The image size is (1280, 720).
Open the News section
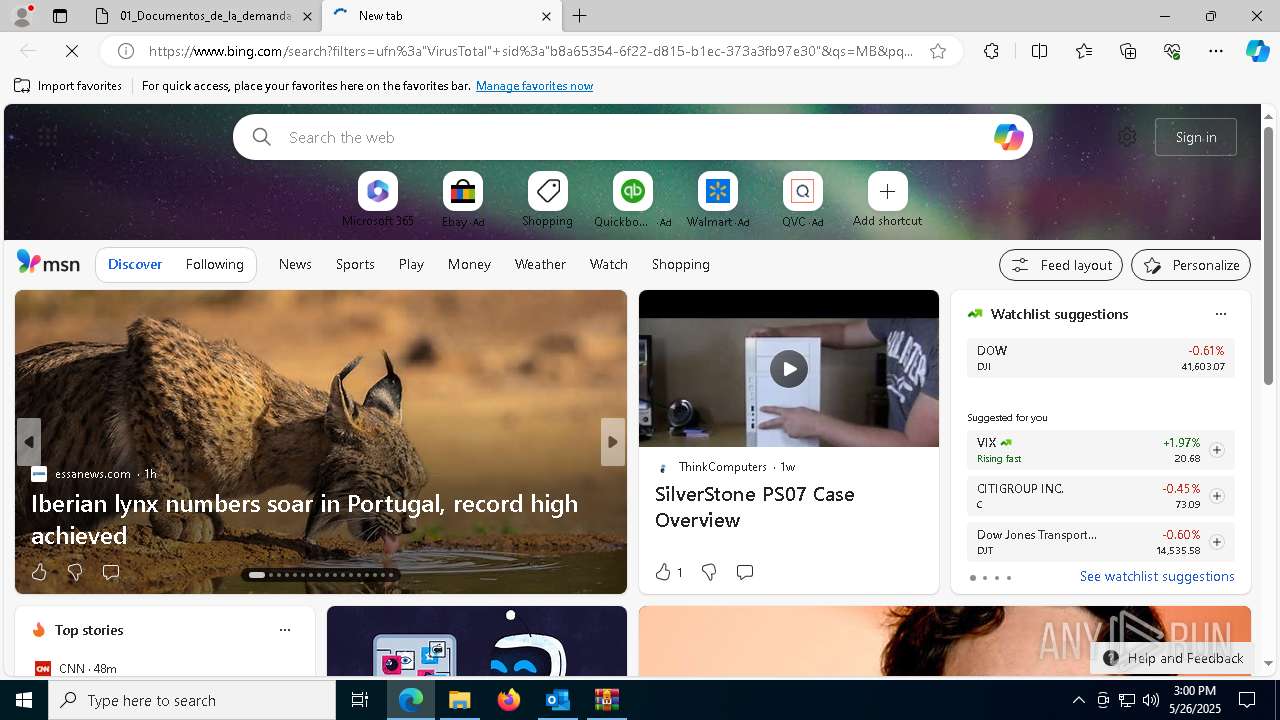(x=295, y=264)
